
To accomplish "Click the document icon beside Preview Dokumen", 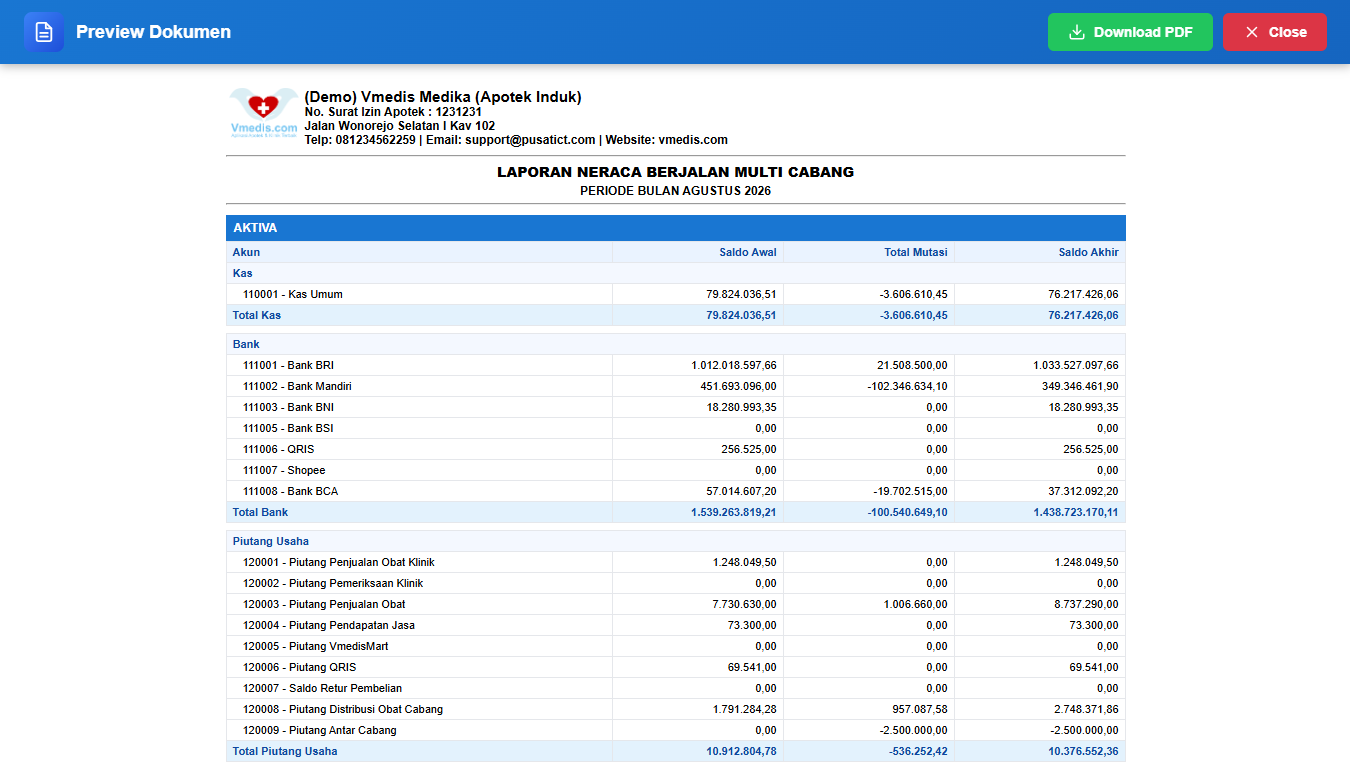I will [44, 32].
